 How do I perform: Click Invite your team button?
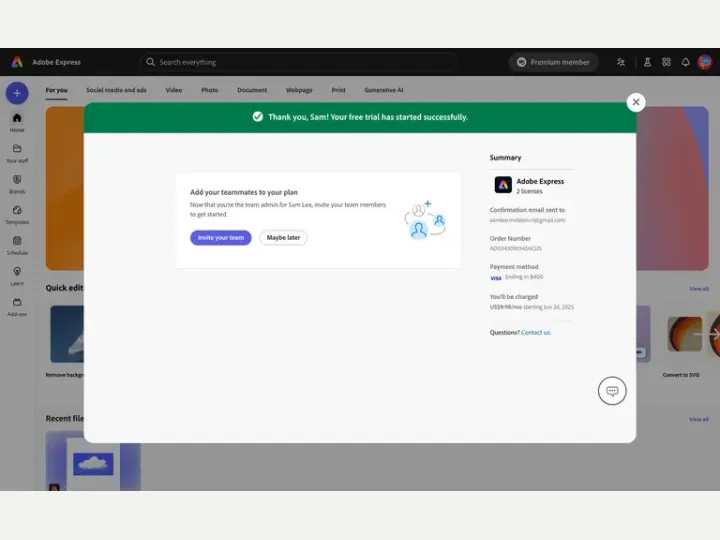[221, 237]
